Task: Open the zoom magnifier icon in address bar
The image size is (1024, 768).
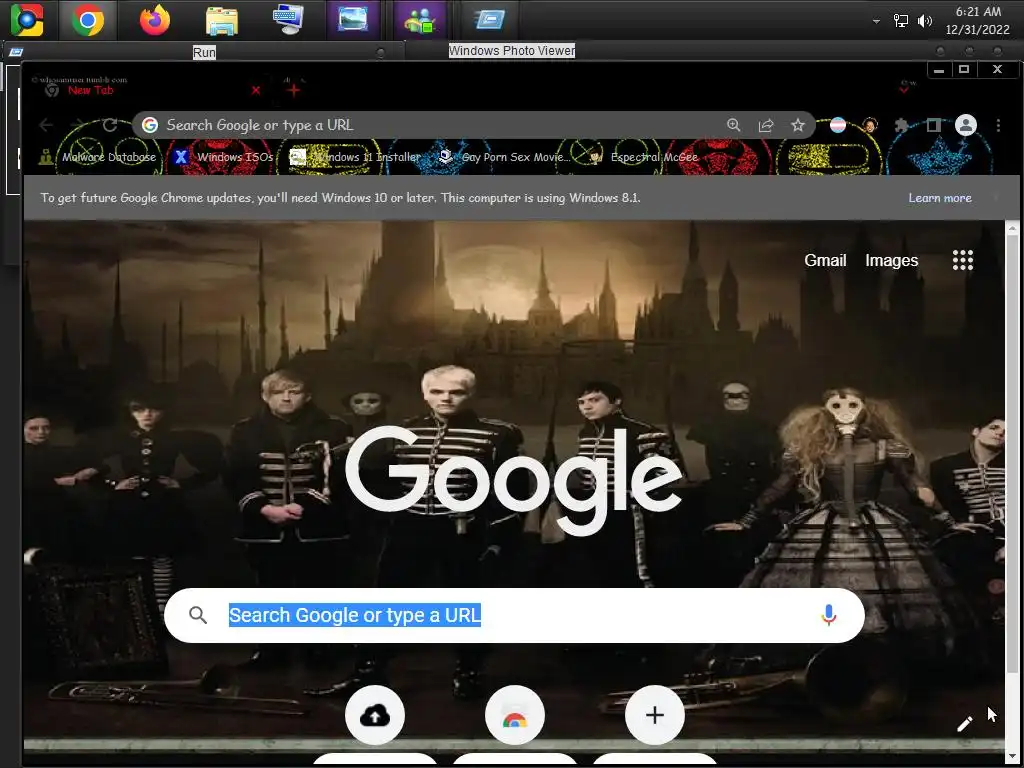Action: tap(733, 125)
